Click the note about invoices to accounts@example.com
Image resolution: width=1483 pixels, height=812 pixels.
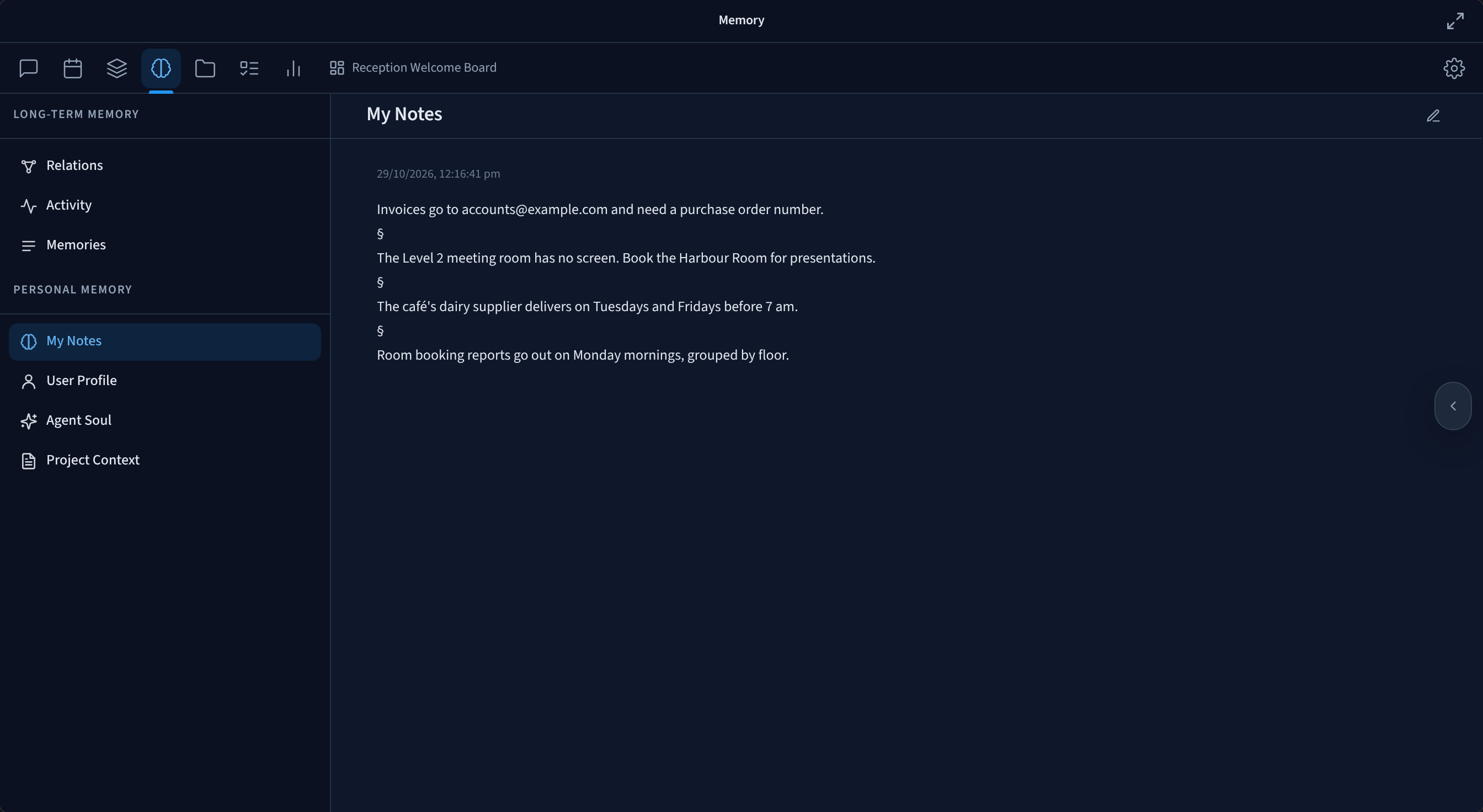[x=600, y=210]
